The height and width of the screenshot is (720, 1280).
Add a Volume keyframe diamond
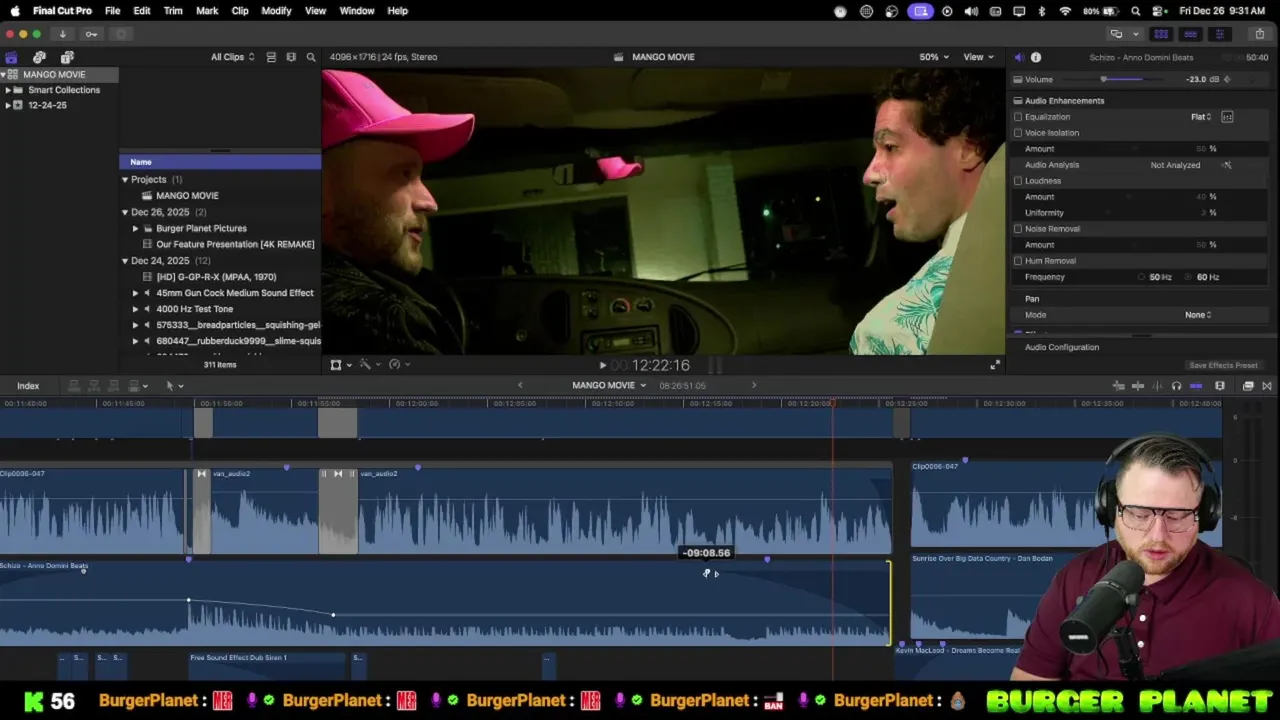pos(1227,79)
